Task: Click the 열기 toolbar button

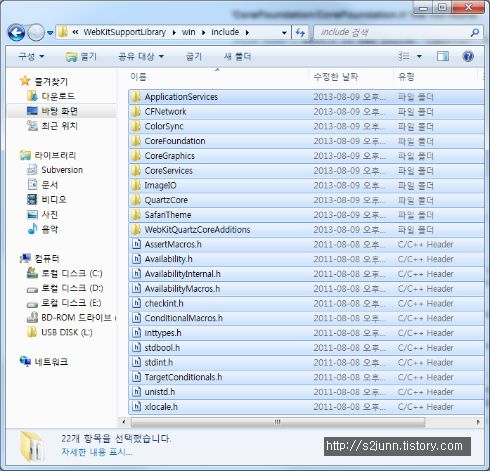Action: click(x=81, y=56)
